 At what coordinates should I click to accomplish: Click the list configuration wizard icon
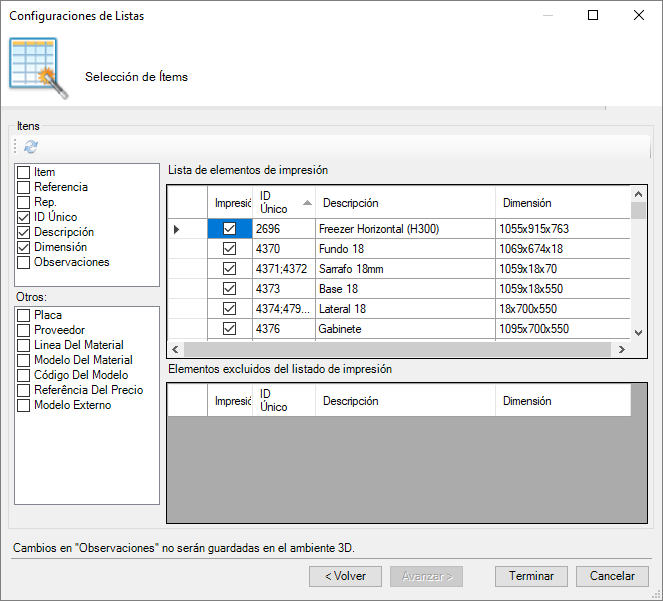(x=38, y=69)
